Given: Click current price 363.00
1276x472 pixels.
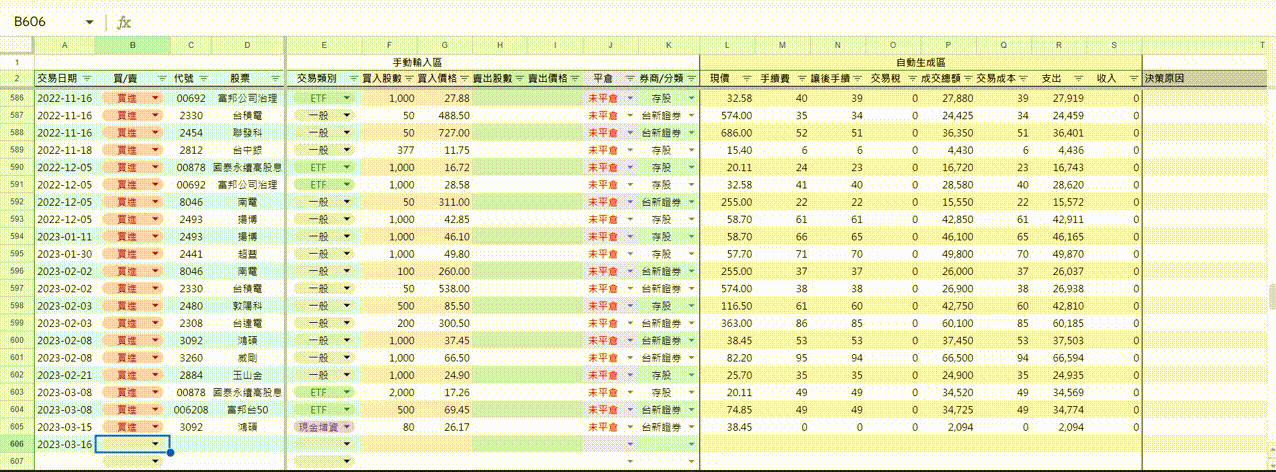Looking at the screenshot, I should tap(734, 323).
